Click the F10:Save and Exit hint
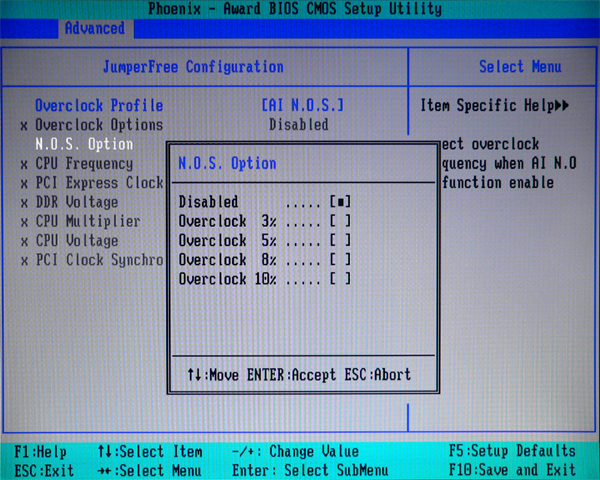 click(x=512, y=470)
